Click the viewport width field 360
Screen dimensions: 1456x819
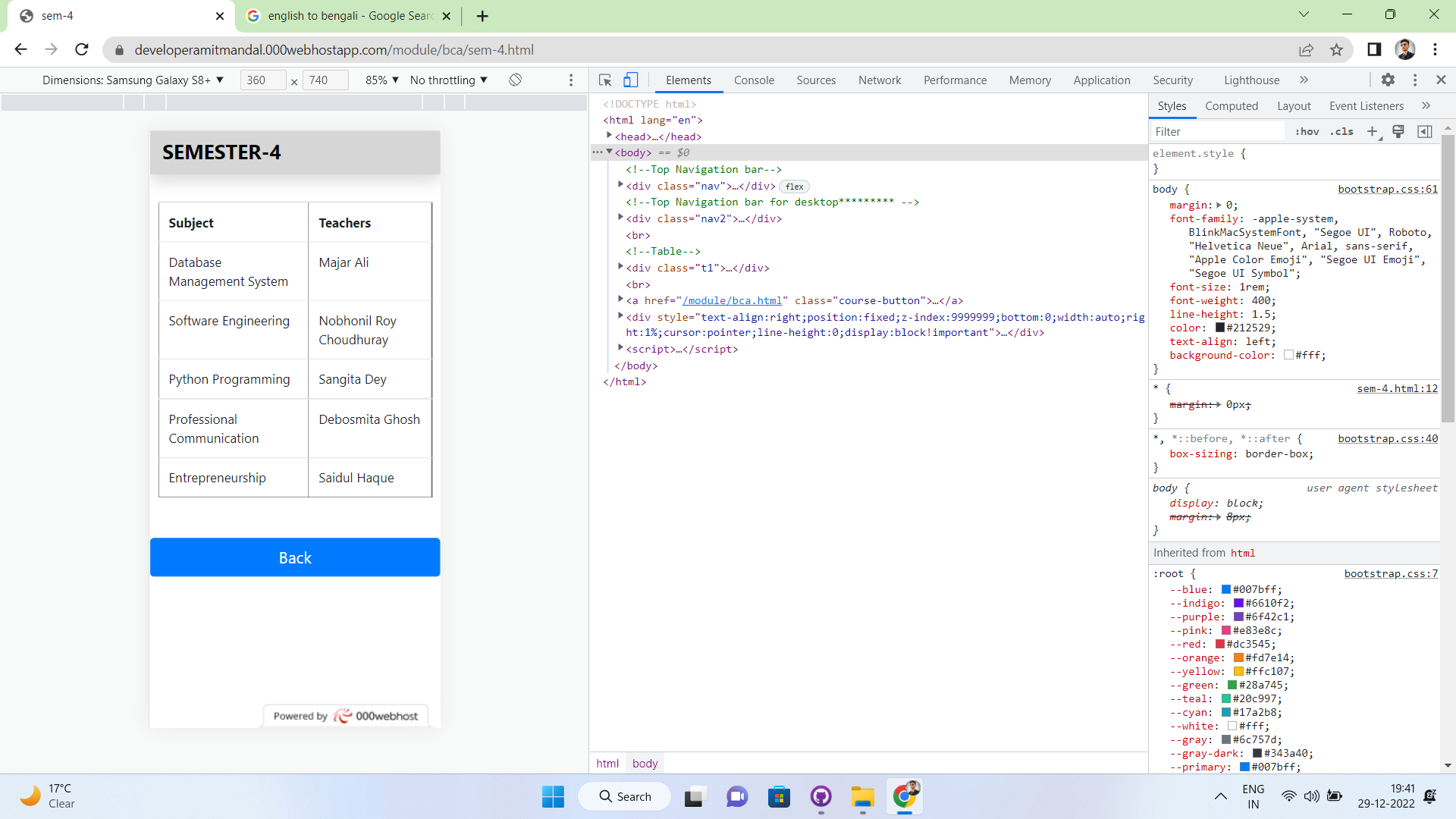tap(262, 80)
